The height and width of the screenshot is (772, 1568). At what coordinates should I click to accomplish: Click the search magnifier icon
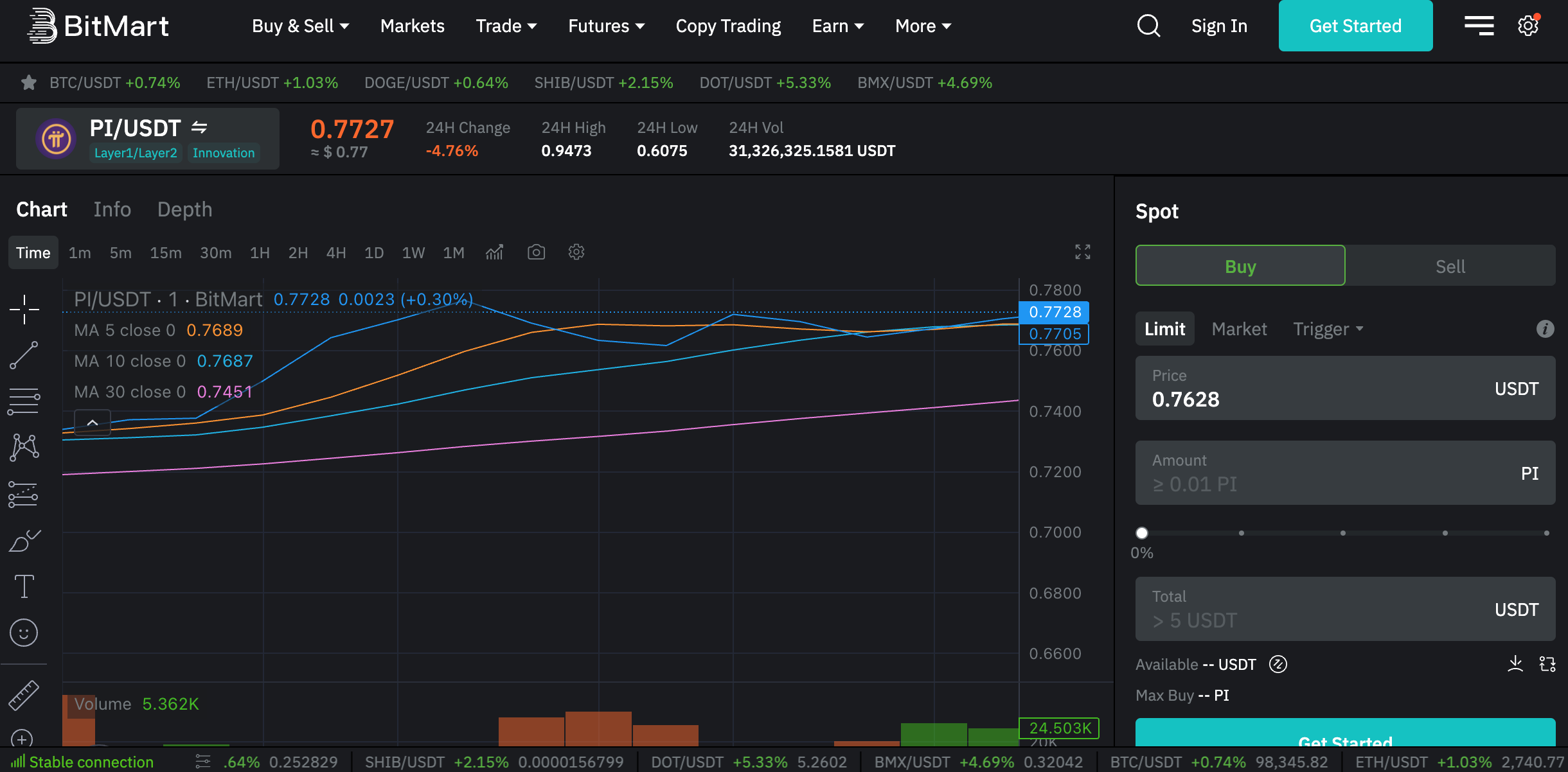pos(1148,26)
